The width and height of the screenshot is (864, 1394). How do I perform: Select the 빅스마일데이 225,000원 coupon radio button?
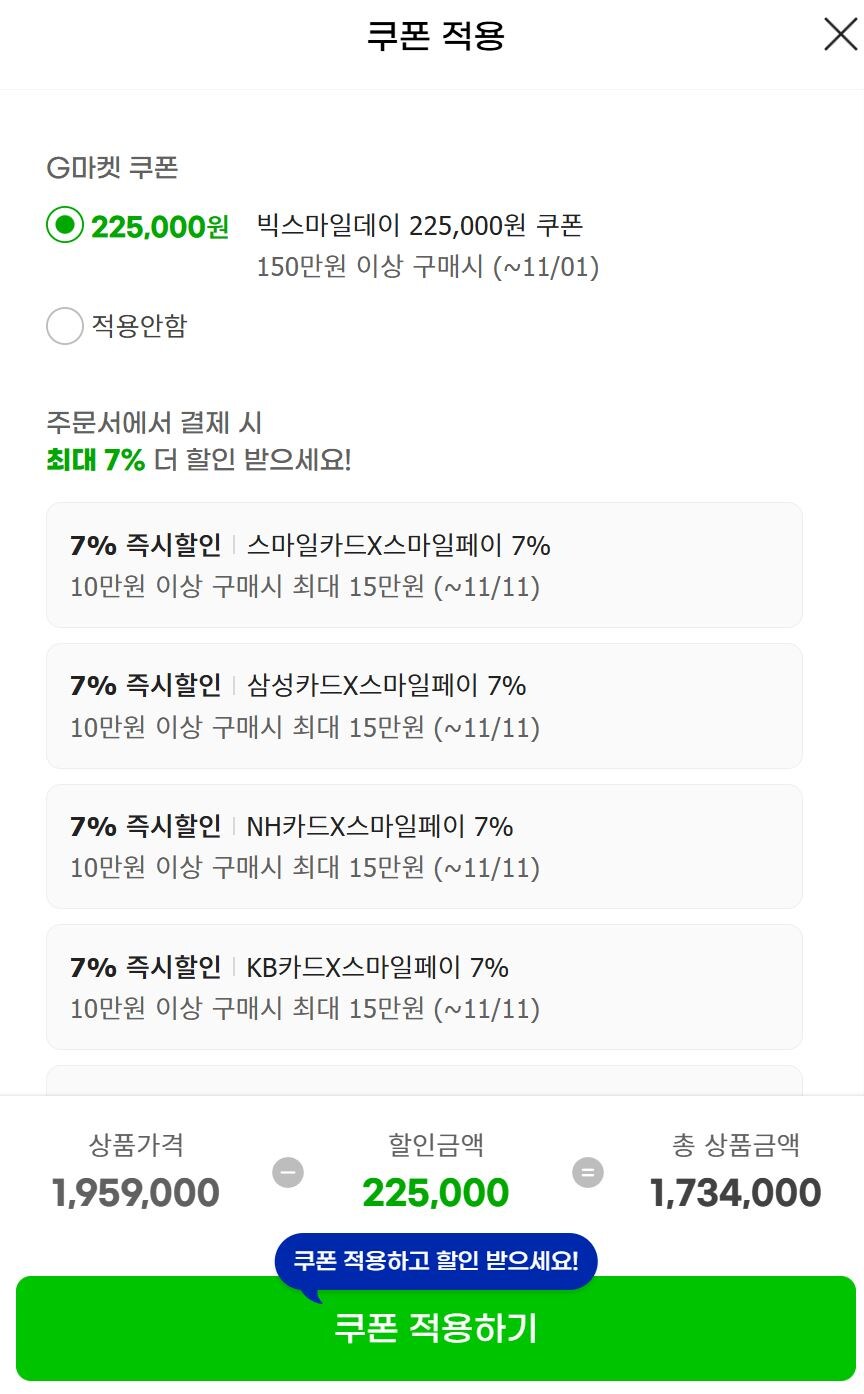pyautogui.click(x=64, y=226)
